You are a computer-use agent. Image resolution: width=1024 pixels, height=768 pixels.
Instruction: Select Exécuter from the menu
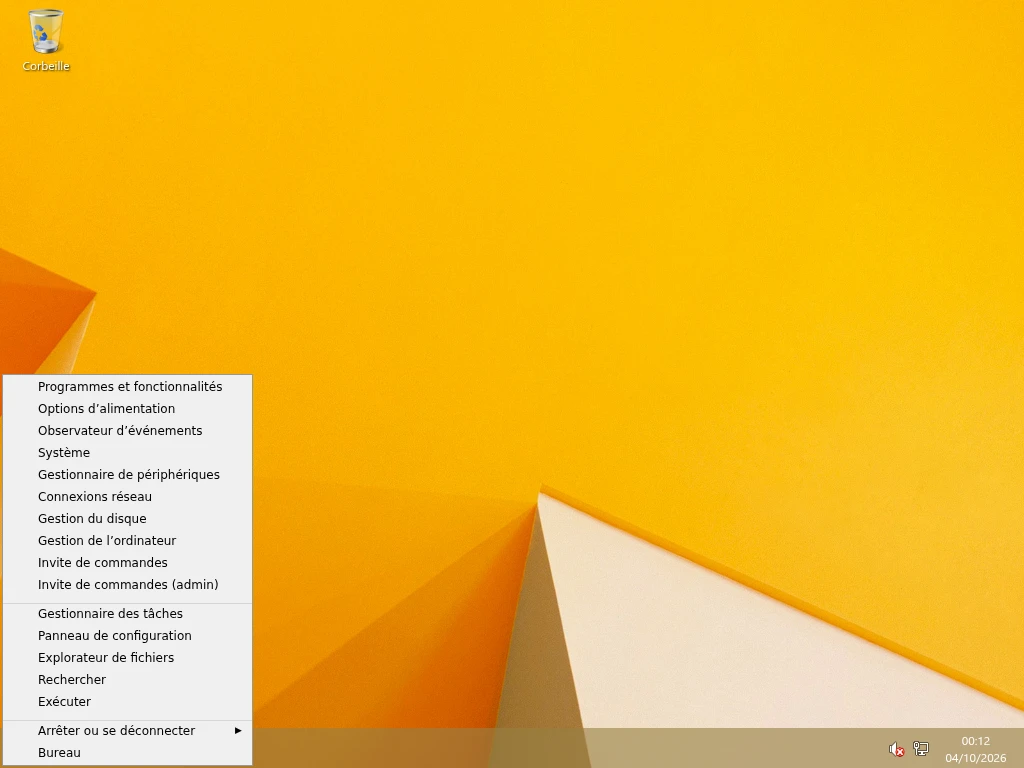click(127, 701)
